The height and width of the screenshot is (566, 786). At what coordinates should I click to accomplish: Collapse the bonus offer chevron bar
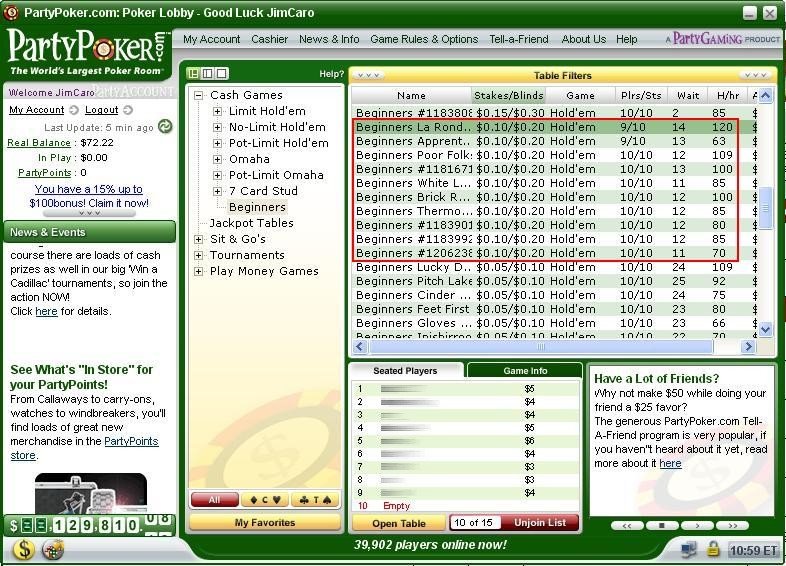pos(89,213)
